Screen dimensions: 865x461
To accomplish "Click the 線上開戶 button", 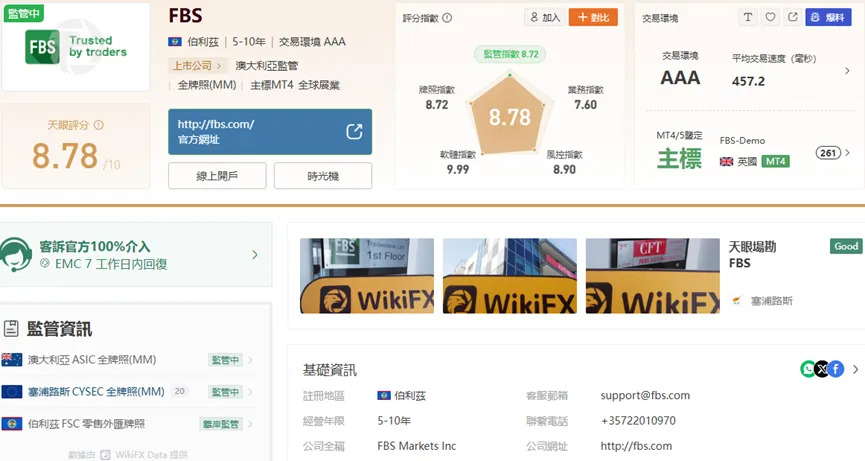I will (217, 176).
